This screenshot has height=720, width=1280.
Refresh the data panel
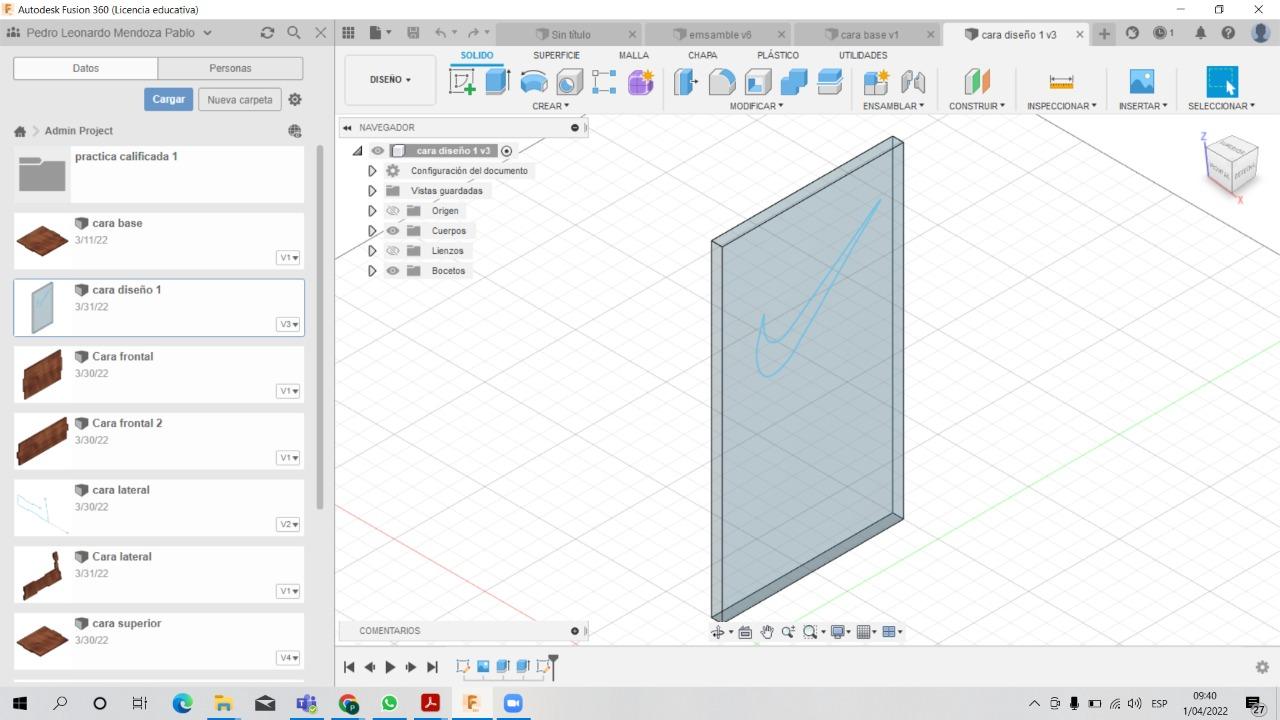tap(267, 33)
